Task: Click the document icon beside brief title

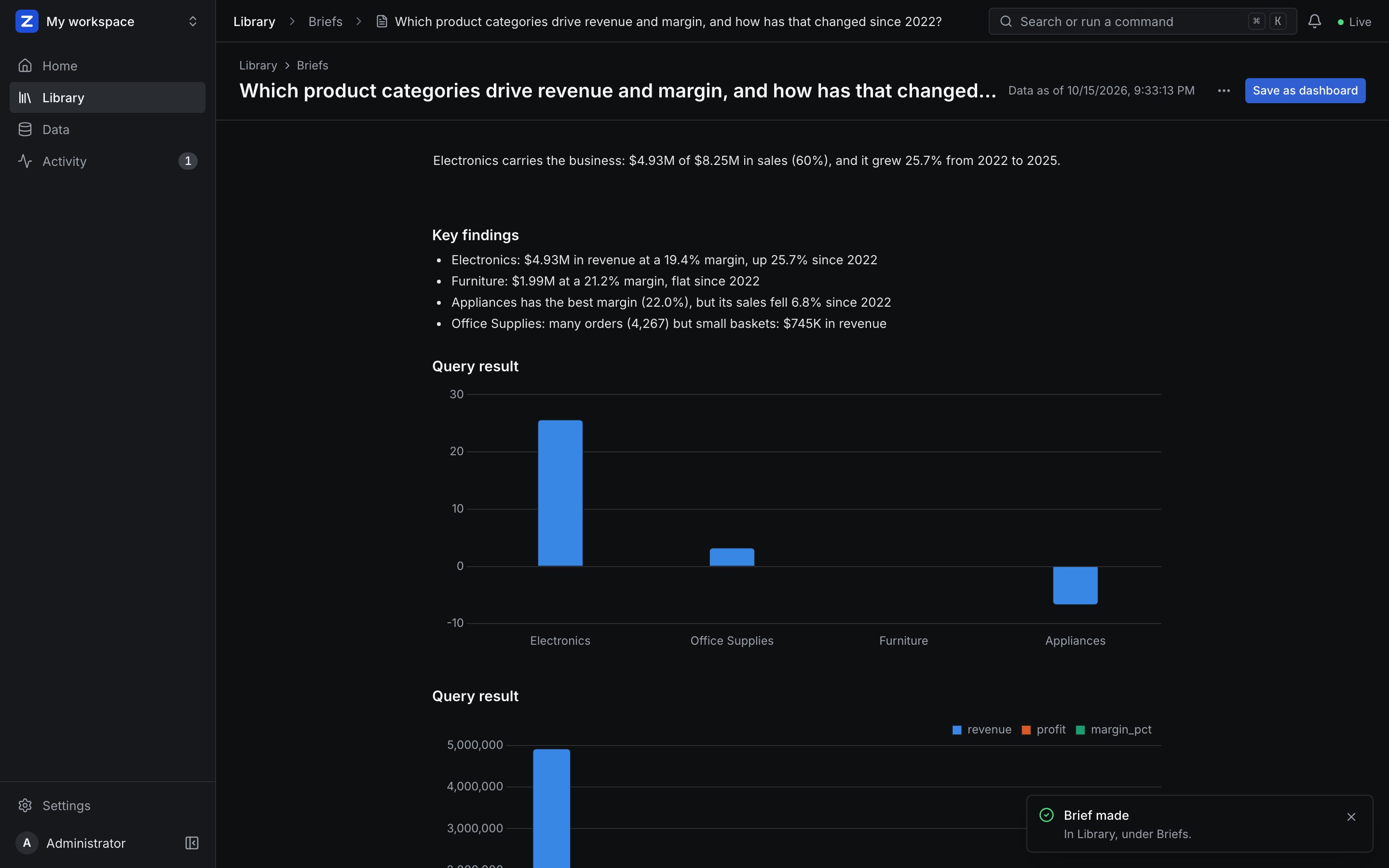Action: click(x=381, y=21)
